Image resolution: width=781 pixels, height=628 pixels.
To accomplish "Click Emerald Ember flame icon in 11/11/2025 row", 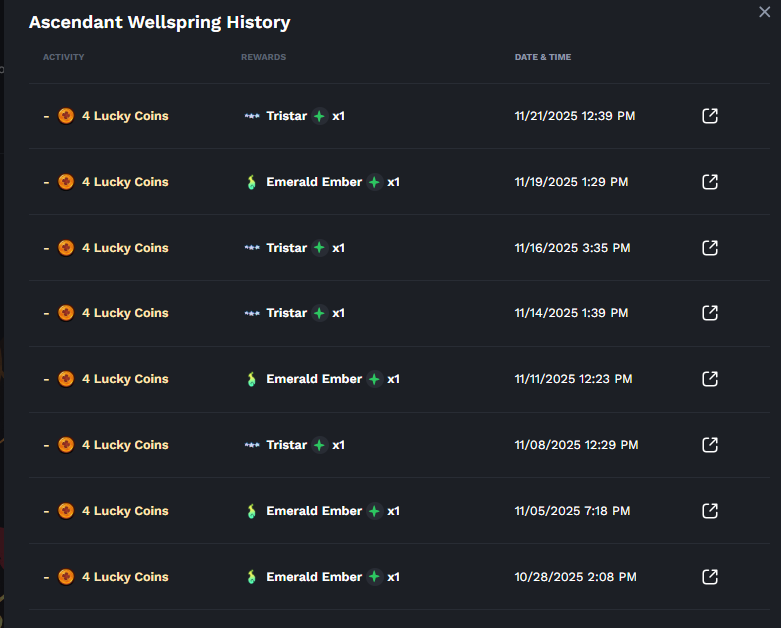I will click(252, 379).
